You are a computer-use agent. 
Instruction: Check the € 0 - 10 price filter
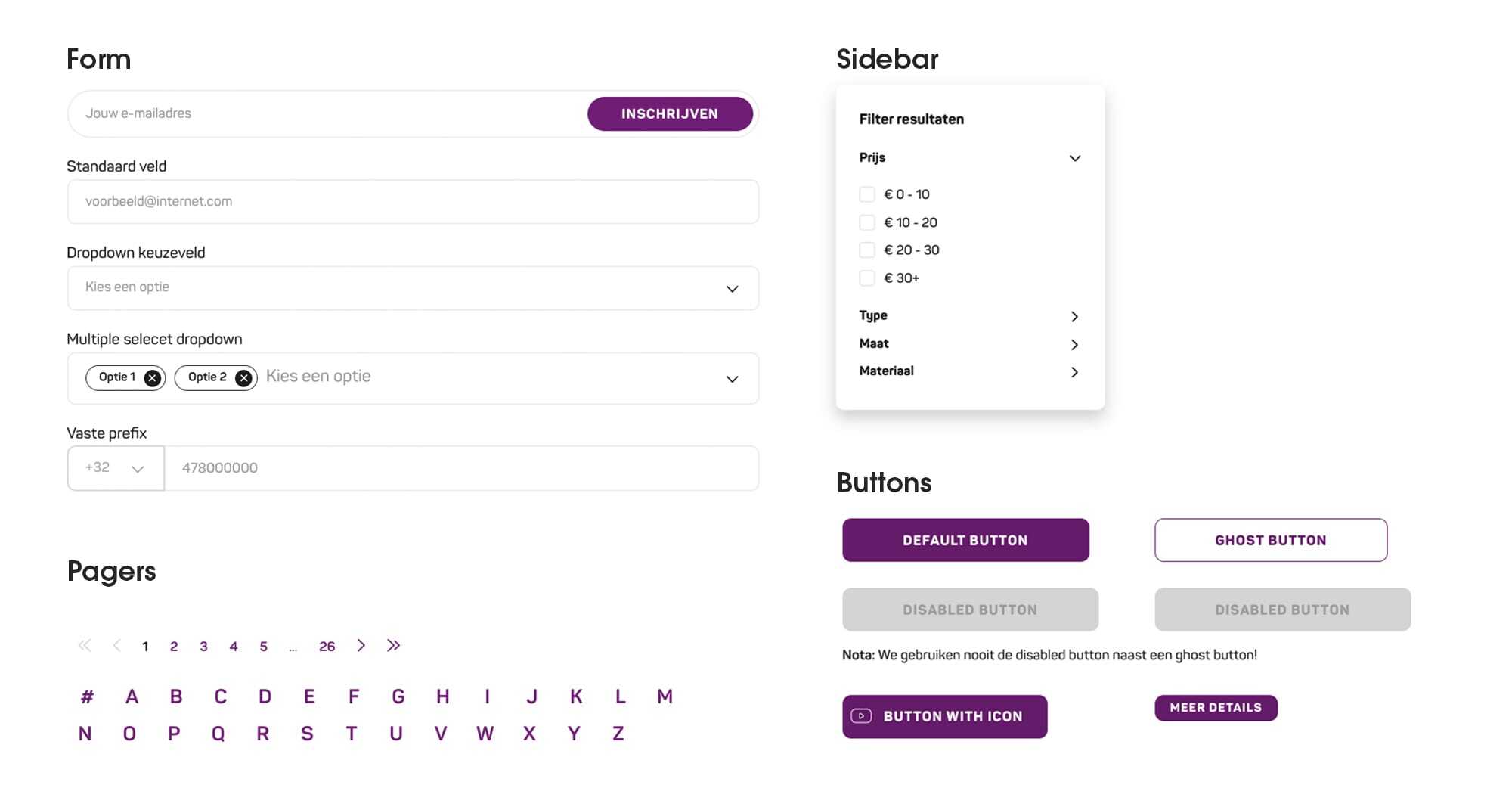[867, 194]
